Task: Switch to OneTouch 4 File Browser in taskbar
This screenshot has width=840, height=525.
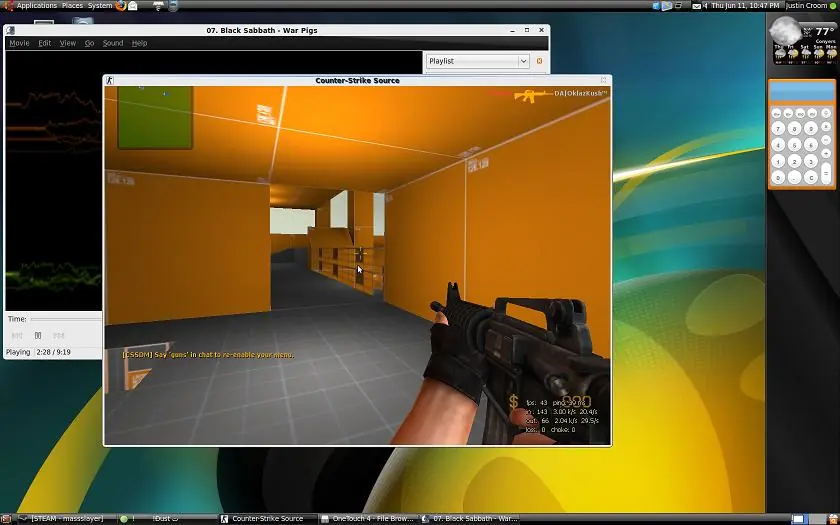Action: [x=368, y=519]
